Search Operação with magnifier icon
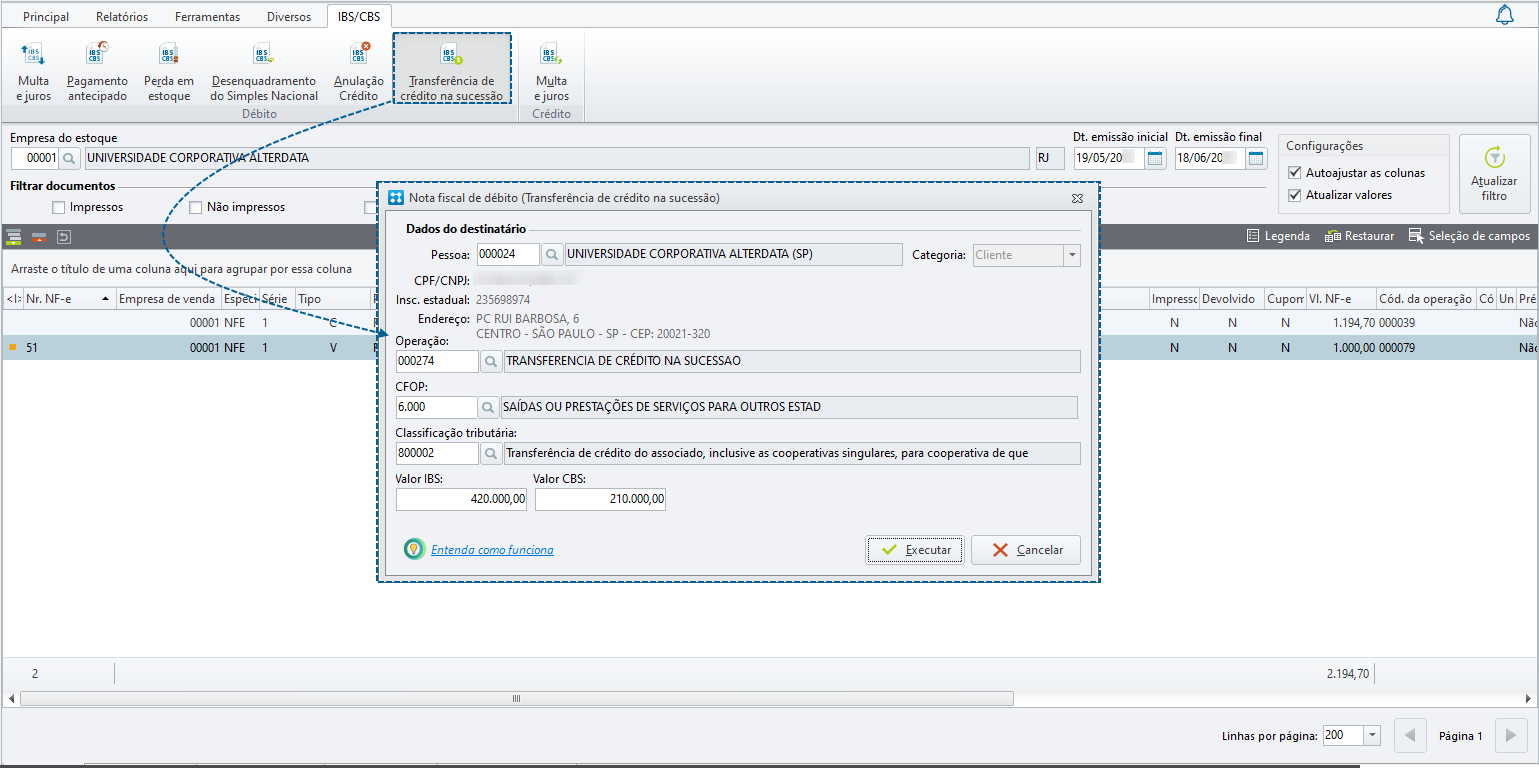 tap(491, 361)
